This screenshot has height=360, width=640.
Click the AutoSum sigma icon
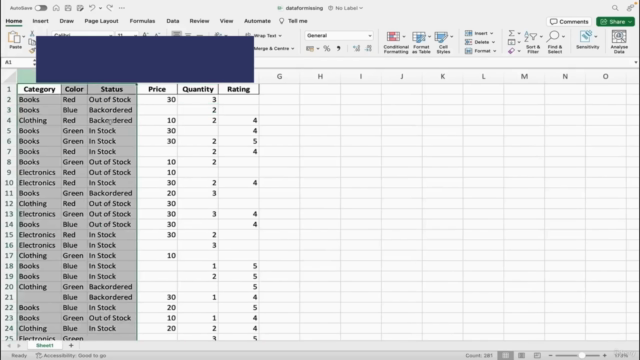511,33
